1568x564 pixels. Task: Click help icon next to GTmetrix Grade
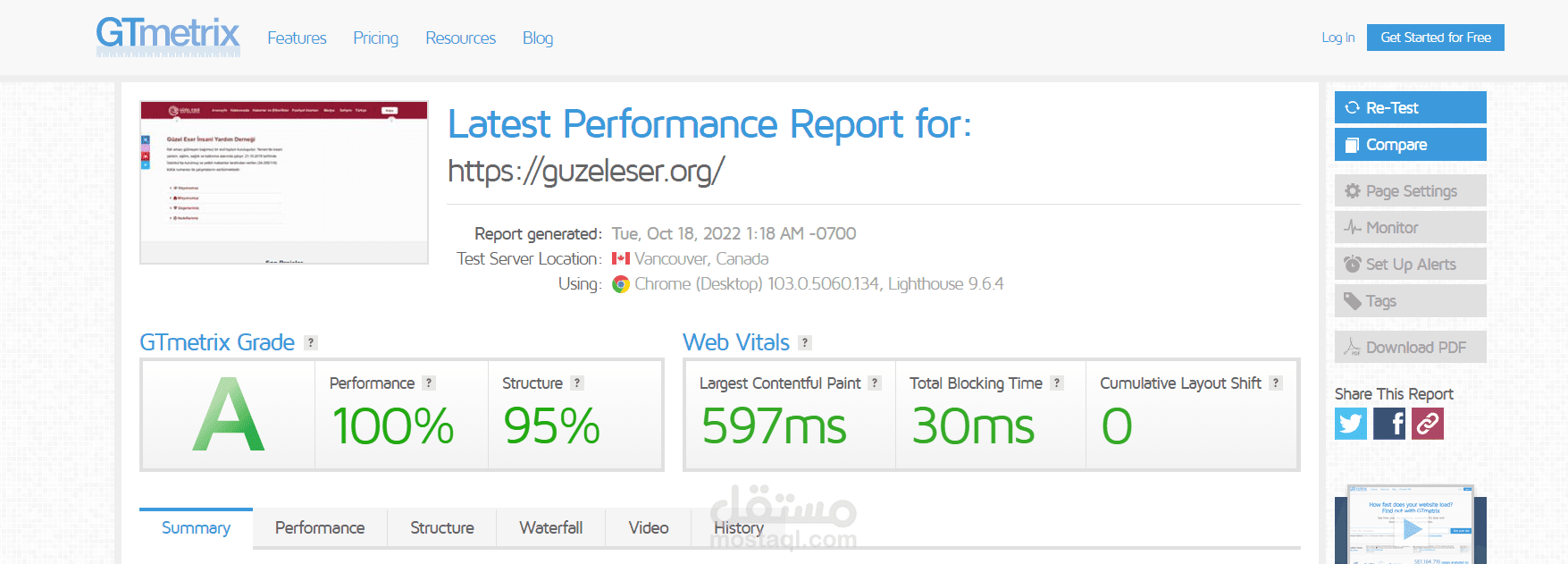click(x=311, y=342)
